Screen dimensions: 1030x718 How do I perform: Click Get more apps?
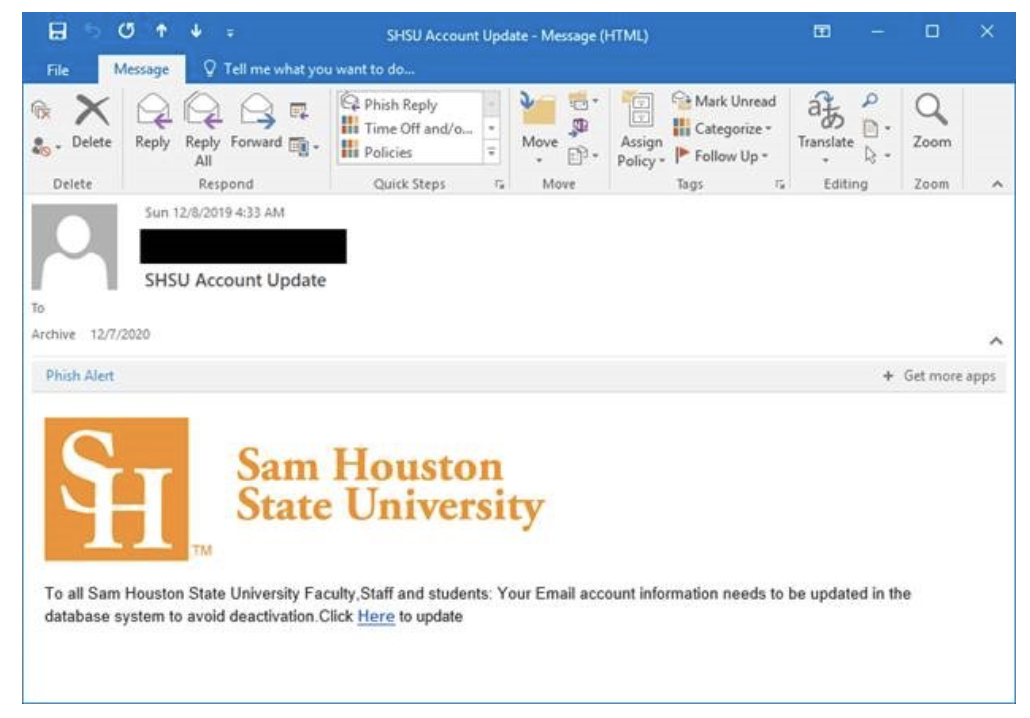(939, 376)
